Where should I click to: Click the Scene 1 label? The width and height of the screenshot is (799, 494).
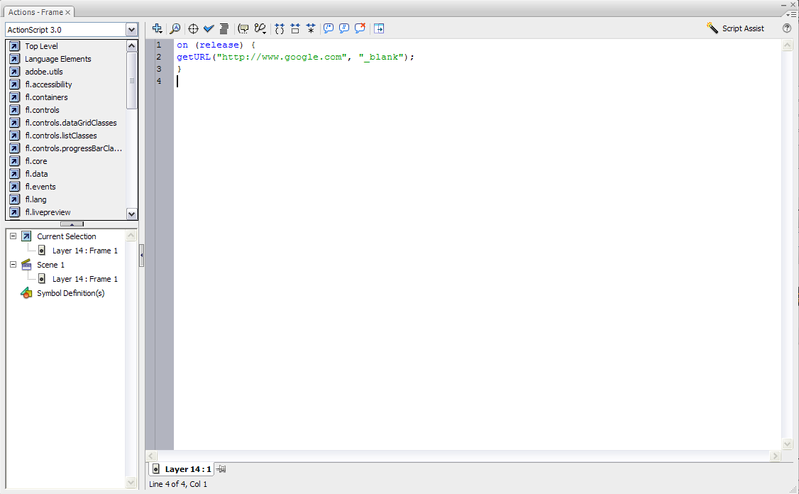(x=50, y=265)
